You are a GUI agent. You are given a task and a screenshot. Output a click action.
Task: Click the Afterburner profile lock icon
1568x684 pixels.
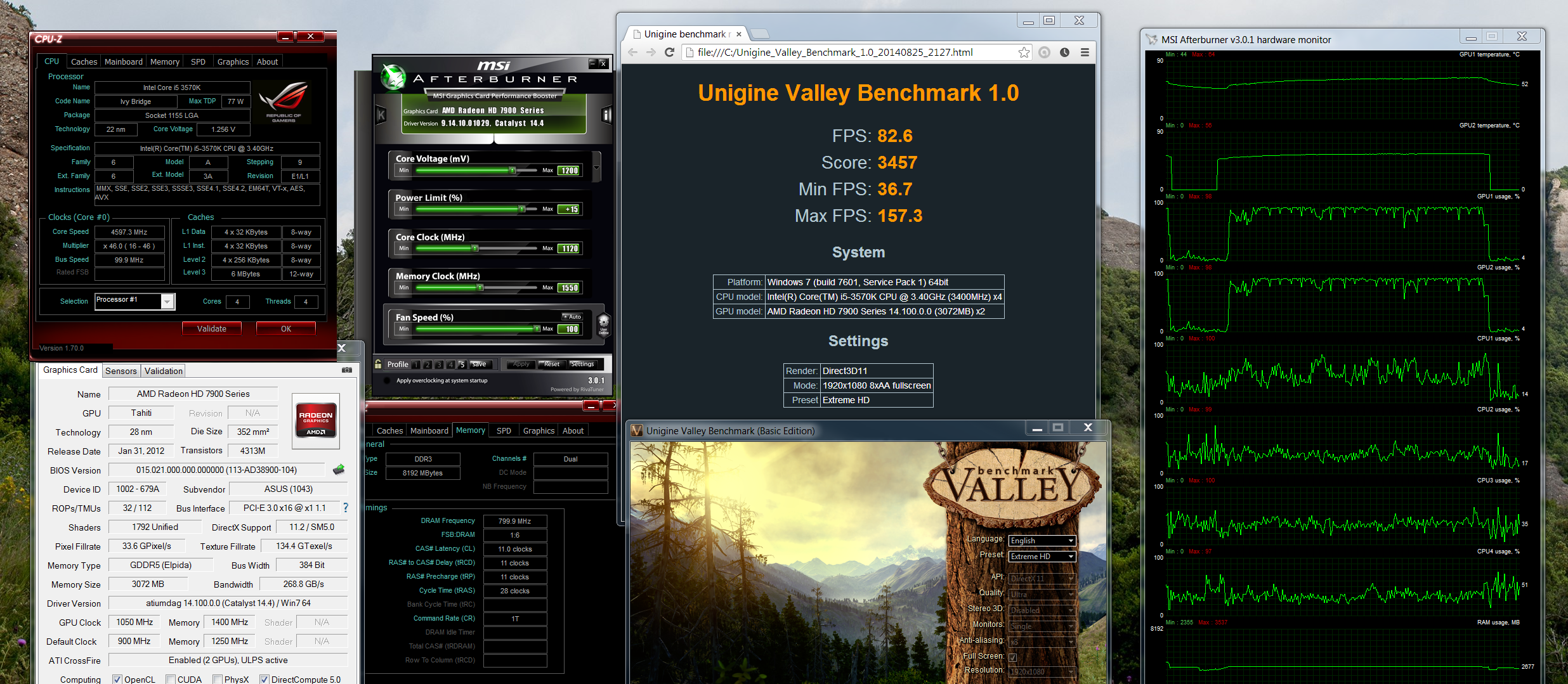pyautogui.click(x=379, y=364)
